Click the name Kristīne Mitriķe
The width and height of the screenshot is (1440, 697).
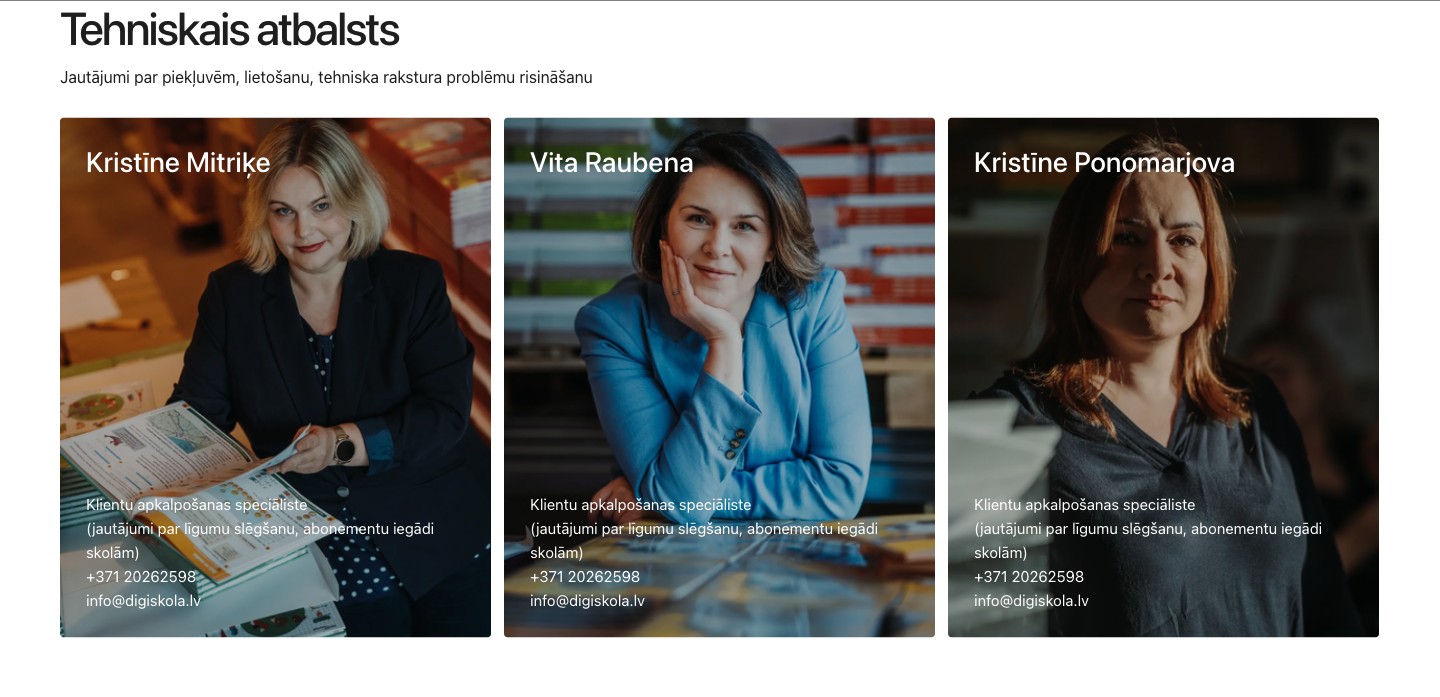tap(178, 163)
